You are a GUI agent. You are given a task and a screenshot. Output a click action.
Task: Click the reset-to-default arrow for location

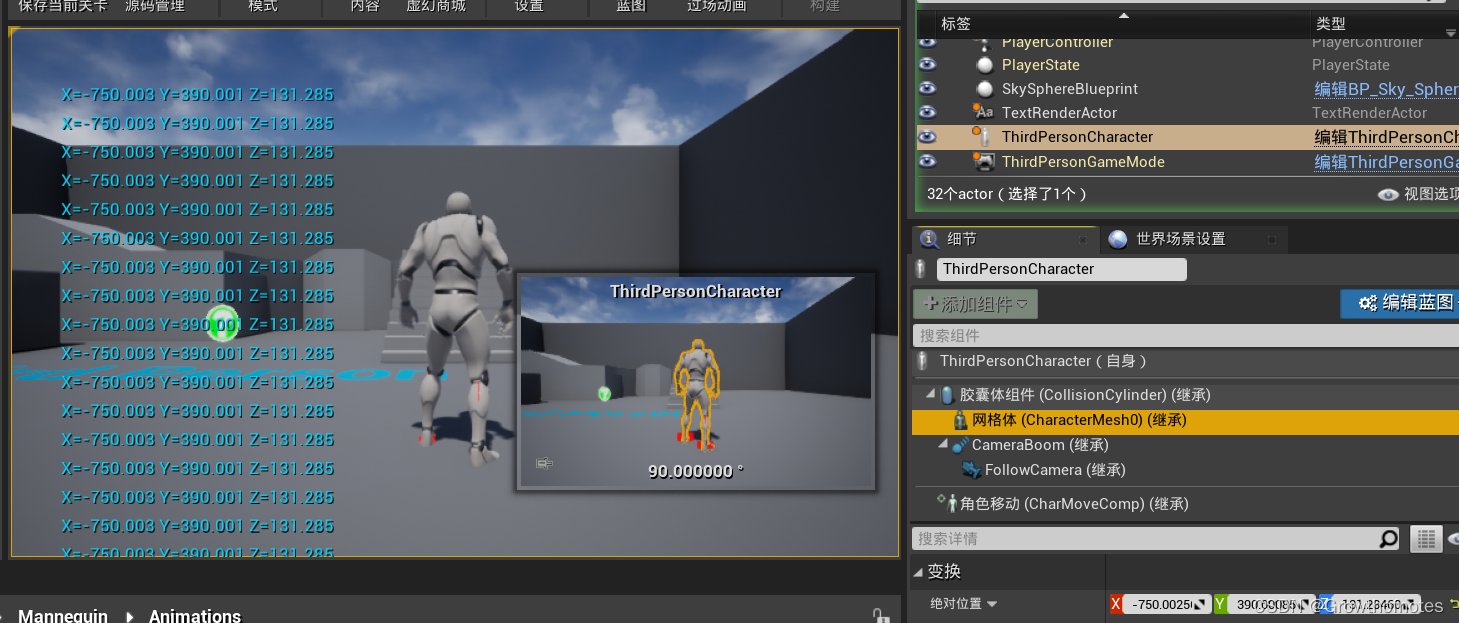coord(1452,604)
